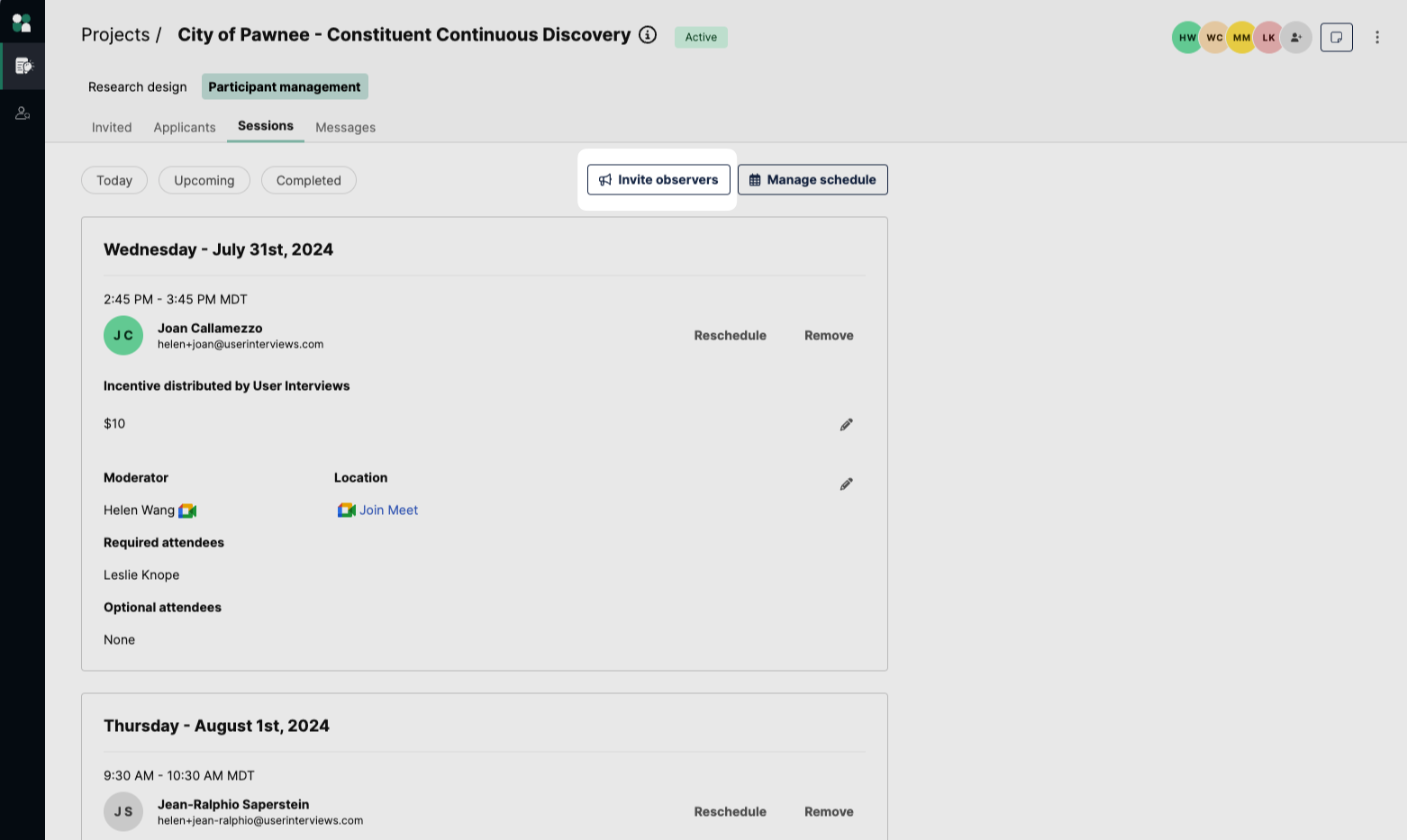The image size is (1407, 840).
Task: Click the 9:30 AM - 10:30 AM MDT time
Action: 179,775
